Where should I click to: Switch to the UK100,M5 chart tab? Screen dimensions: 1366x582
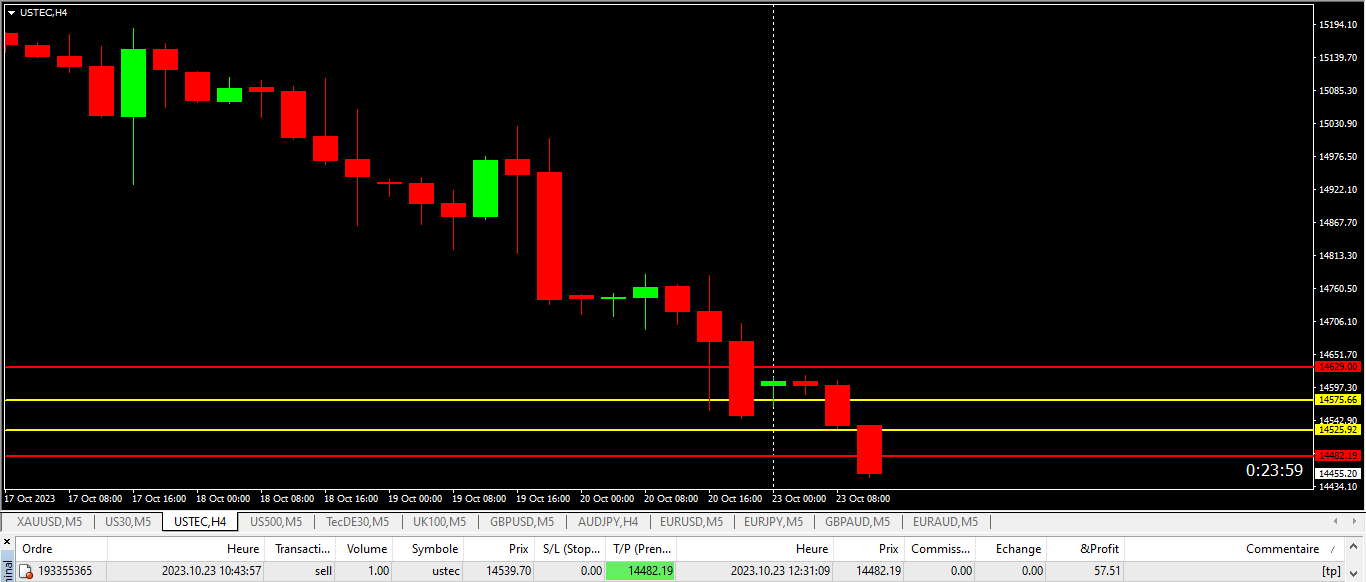tap(439, 522)
